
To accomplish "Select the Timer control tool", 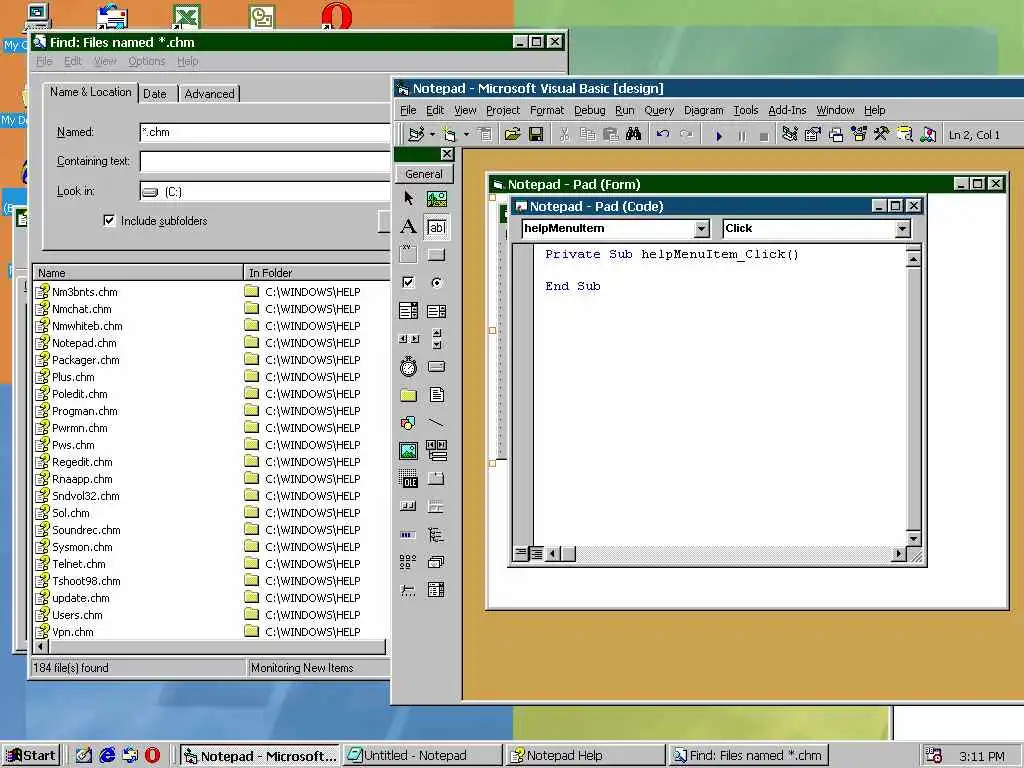I will (409, 367).
